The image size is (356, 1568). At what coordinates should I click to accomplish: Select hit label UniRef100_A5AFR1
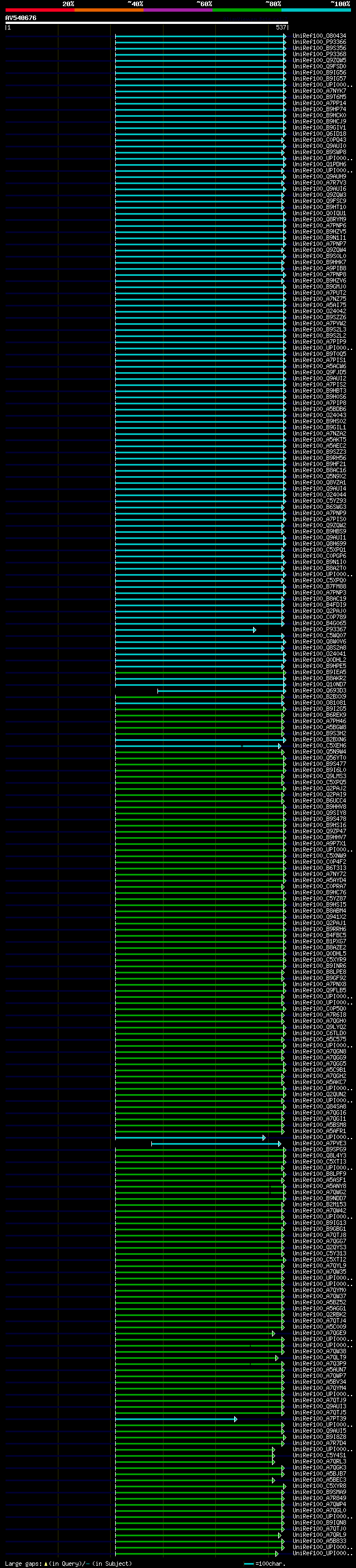point(319,1131)
